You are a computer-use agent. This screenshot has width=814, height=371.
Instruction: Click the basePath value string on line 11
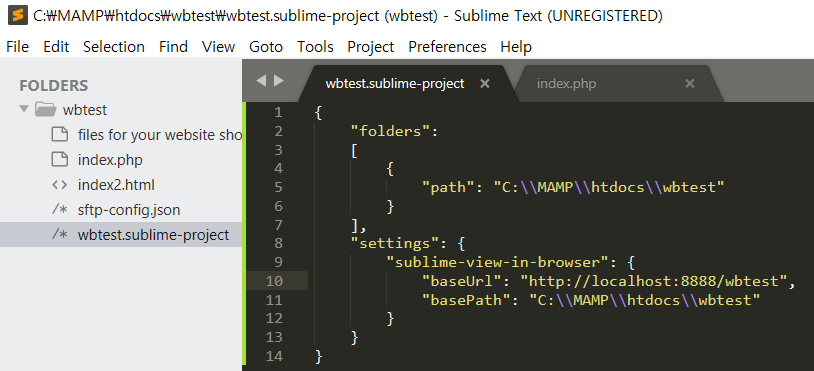coord(644,300)
